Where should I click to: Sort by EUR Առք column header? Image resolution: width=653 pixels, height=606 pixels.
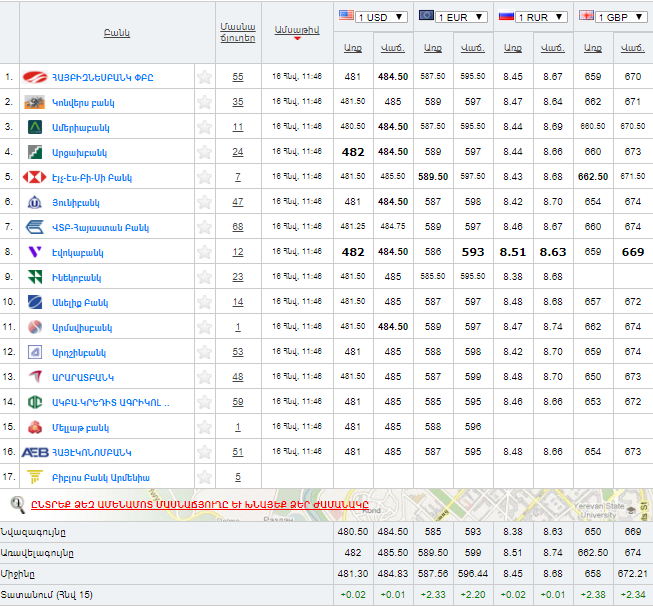[433, 48]
